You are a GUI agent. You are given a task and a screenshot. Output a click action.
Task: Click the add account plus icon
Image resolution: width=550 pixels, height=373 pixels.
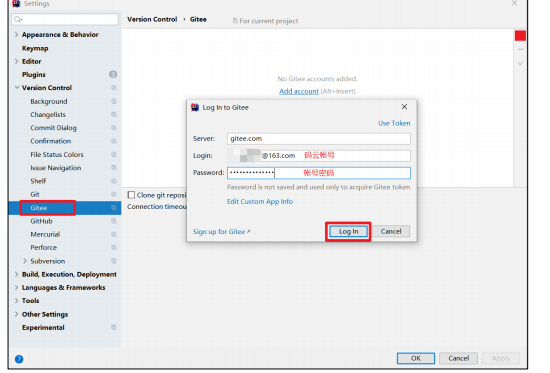click(x=521, y=36)
